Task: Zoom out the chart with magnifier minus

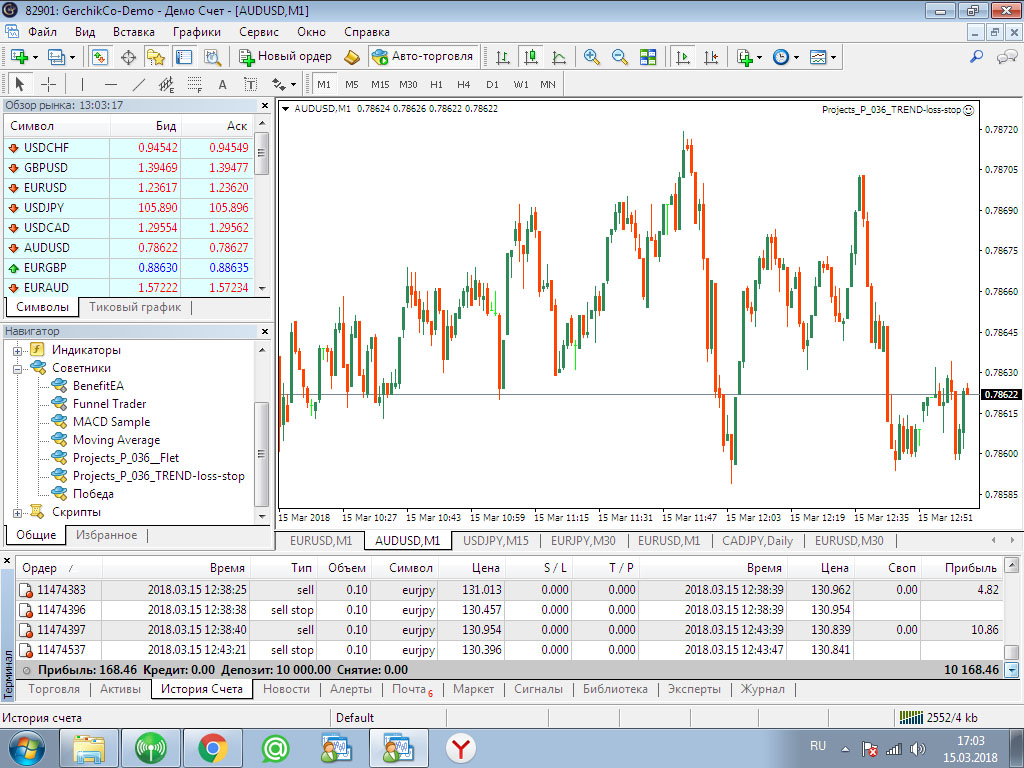Action: [x=620, y=57]
